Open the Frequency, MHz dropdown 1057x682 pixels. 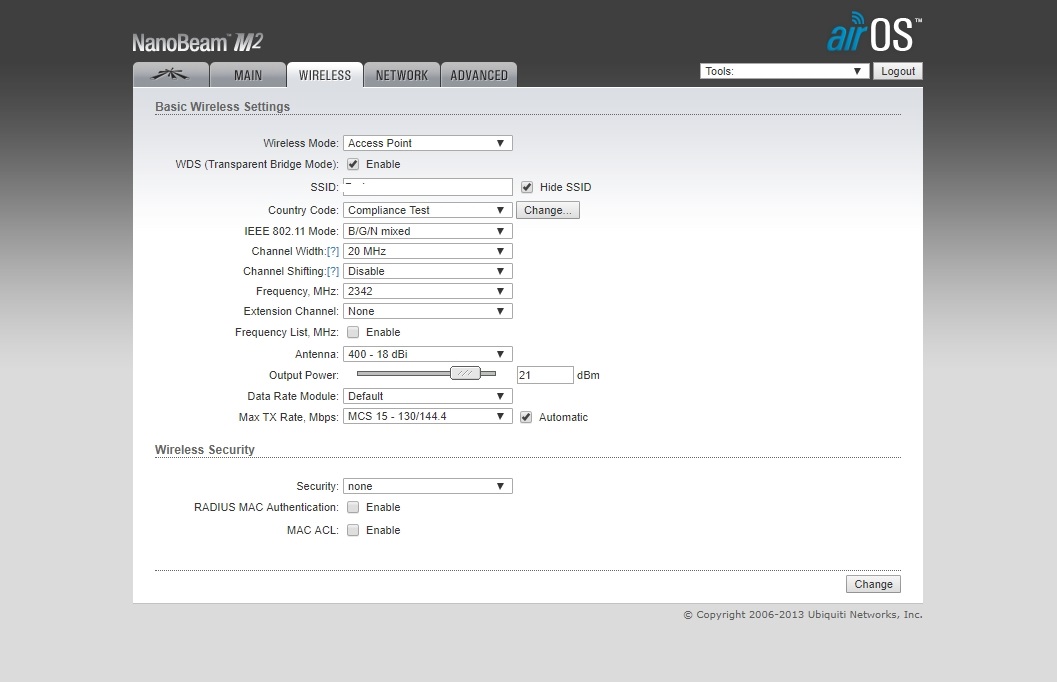[427, 291]
